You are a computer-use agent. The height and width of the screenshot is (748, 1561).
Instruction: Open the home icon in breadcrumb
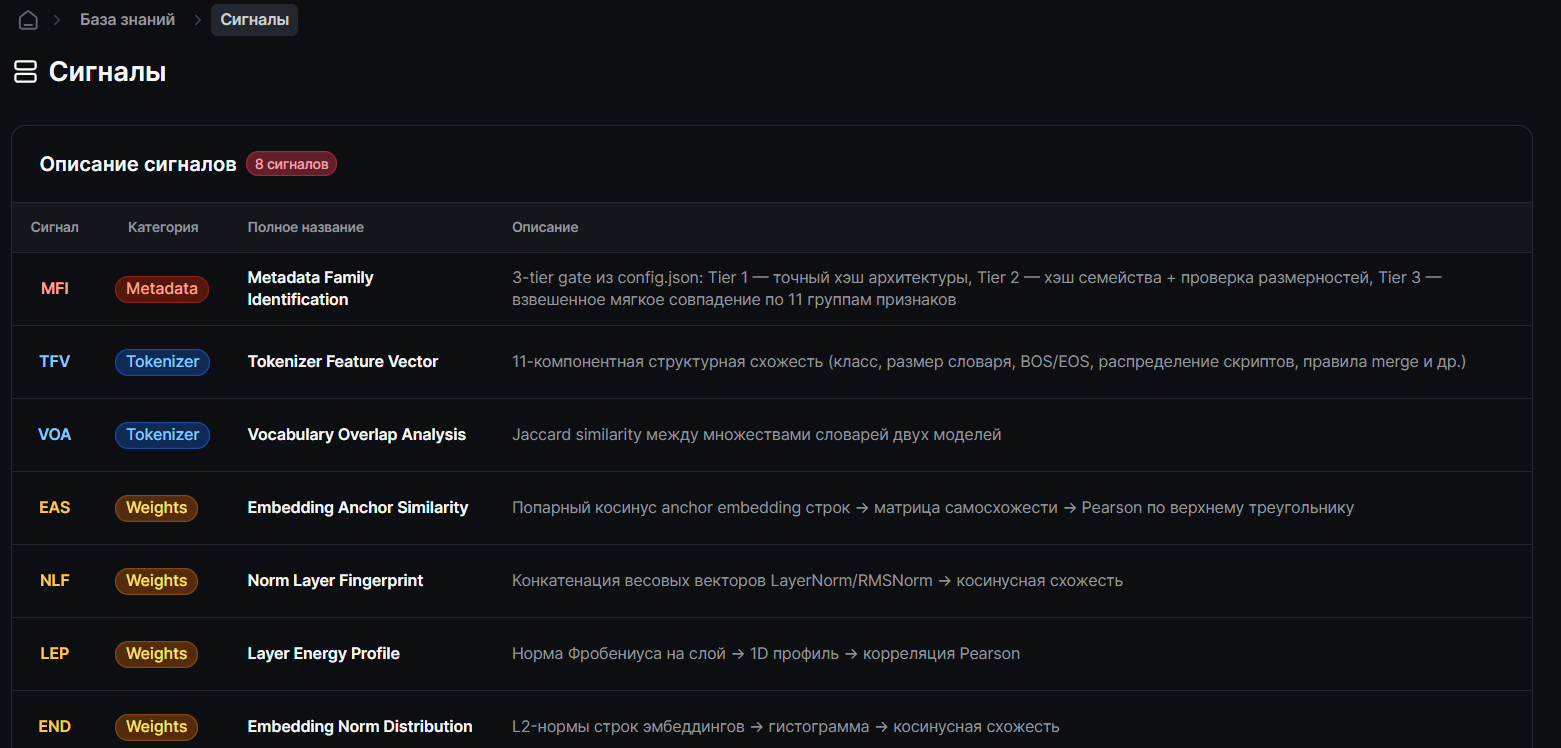coord(28,20)
